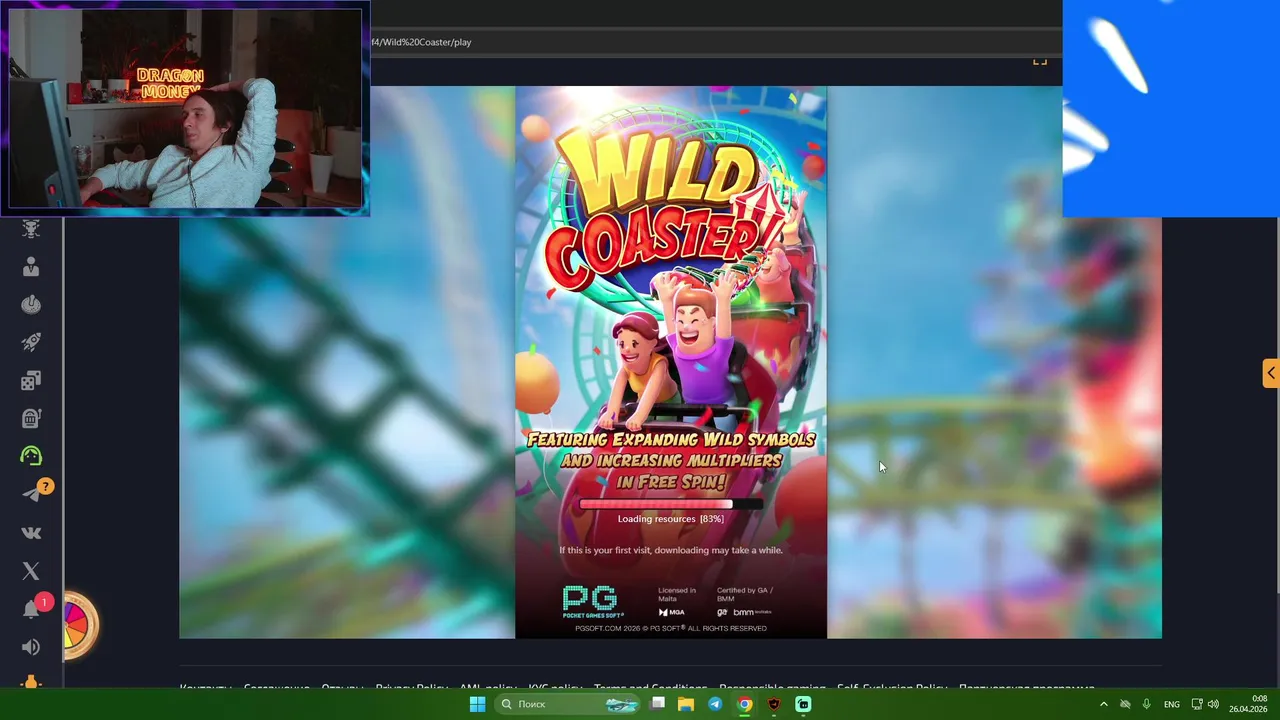Open the red shield app on taskbar

(x=774, y=704)
